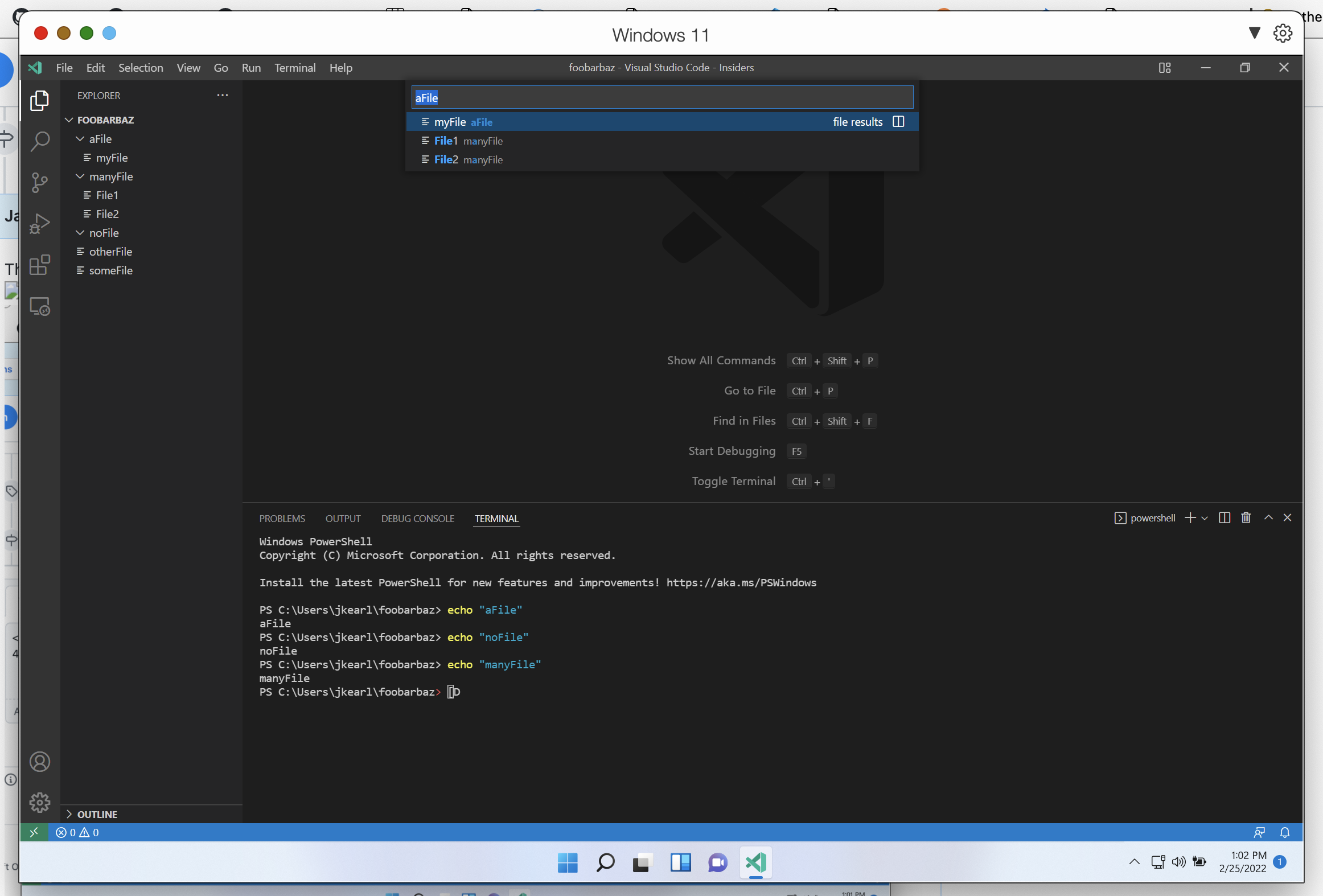This screenshot has height=896, width=1323.
Task: Open the new terminal launch profile dropdown
Action: pyautogui.click(x=1205, y=518)
